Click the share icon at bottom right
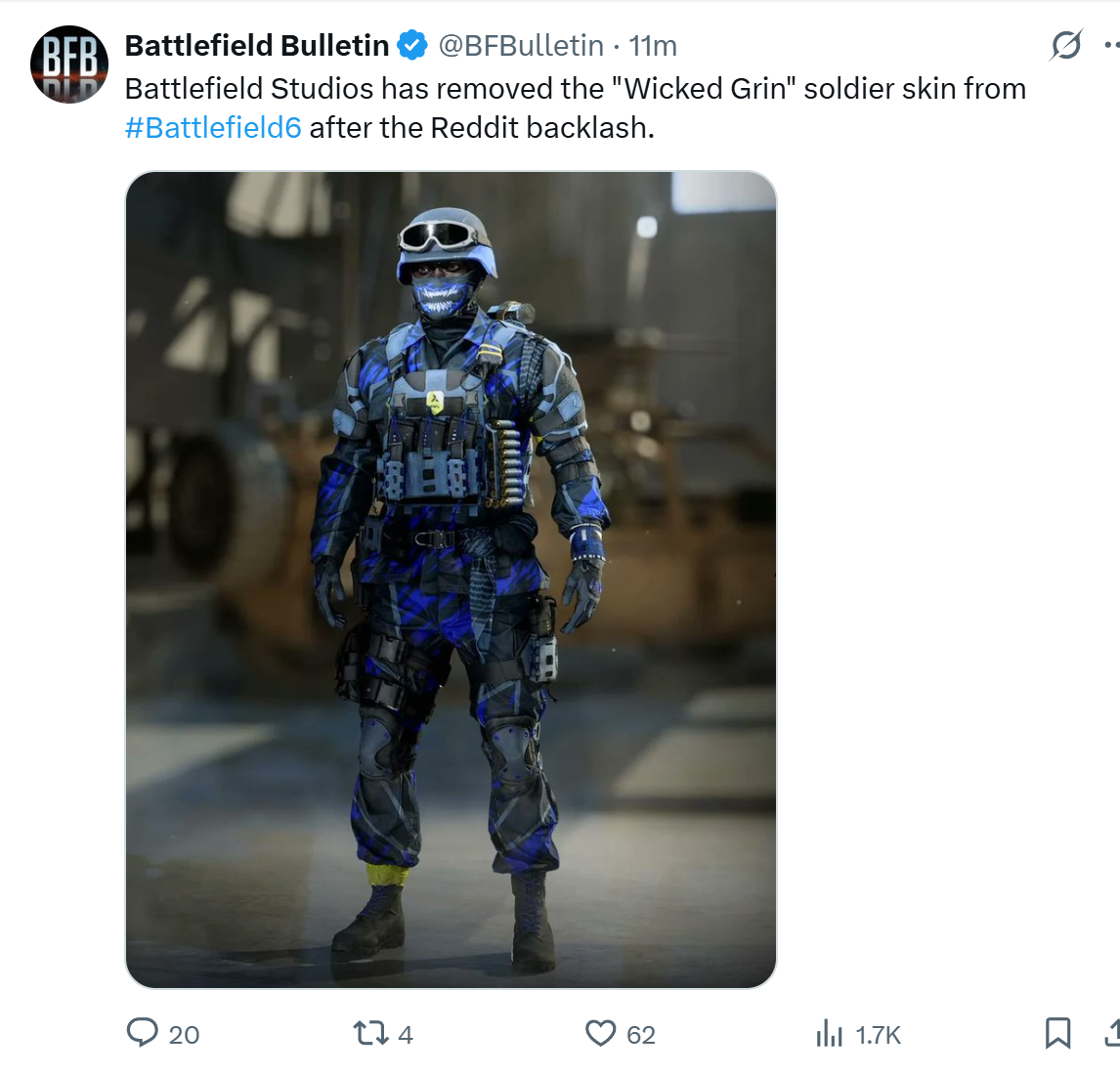This screenshot has height=1074, width=1120. (1112, 1033)
